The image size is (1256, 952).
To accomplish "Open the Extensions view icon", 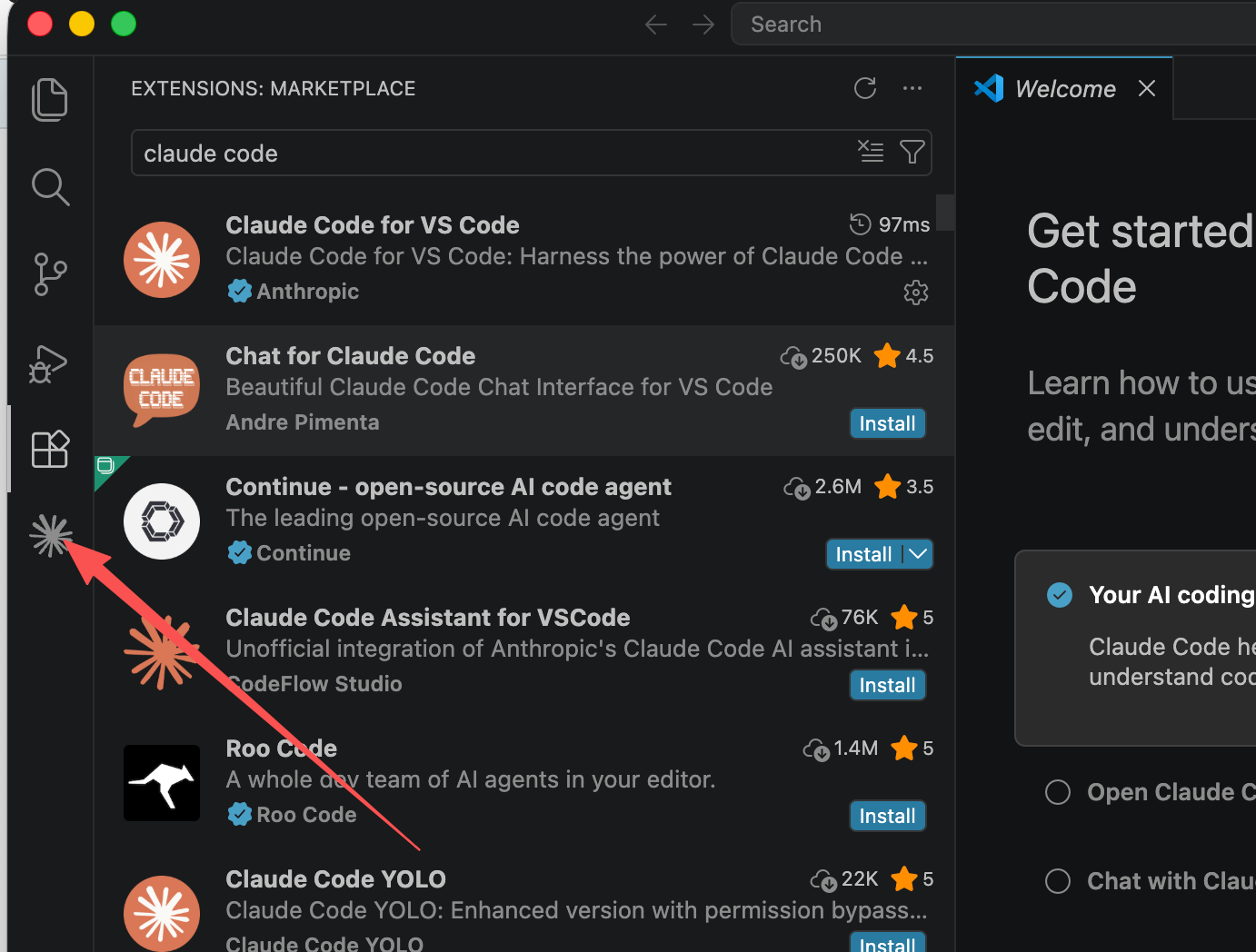I will tap(50, 449).
